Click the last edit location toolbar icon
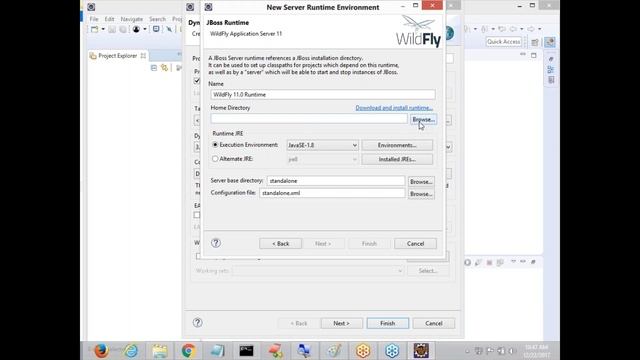The width and height of the screenshot is (640, 360). tap(502, 29)
